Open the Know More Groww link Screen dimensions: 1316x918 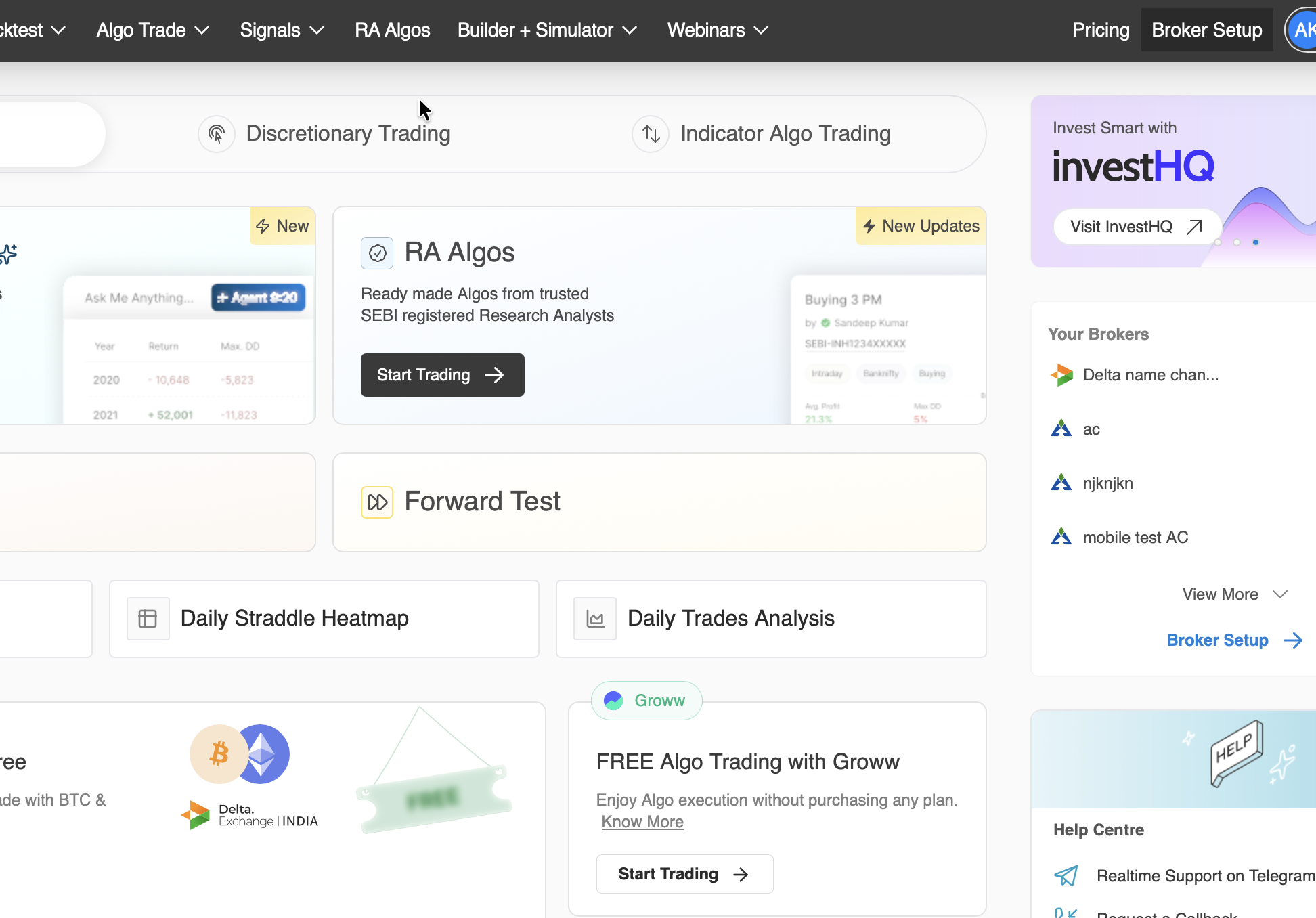click(x=642, y=822)
